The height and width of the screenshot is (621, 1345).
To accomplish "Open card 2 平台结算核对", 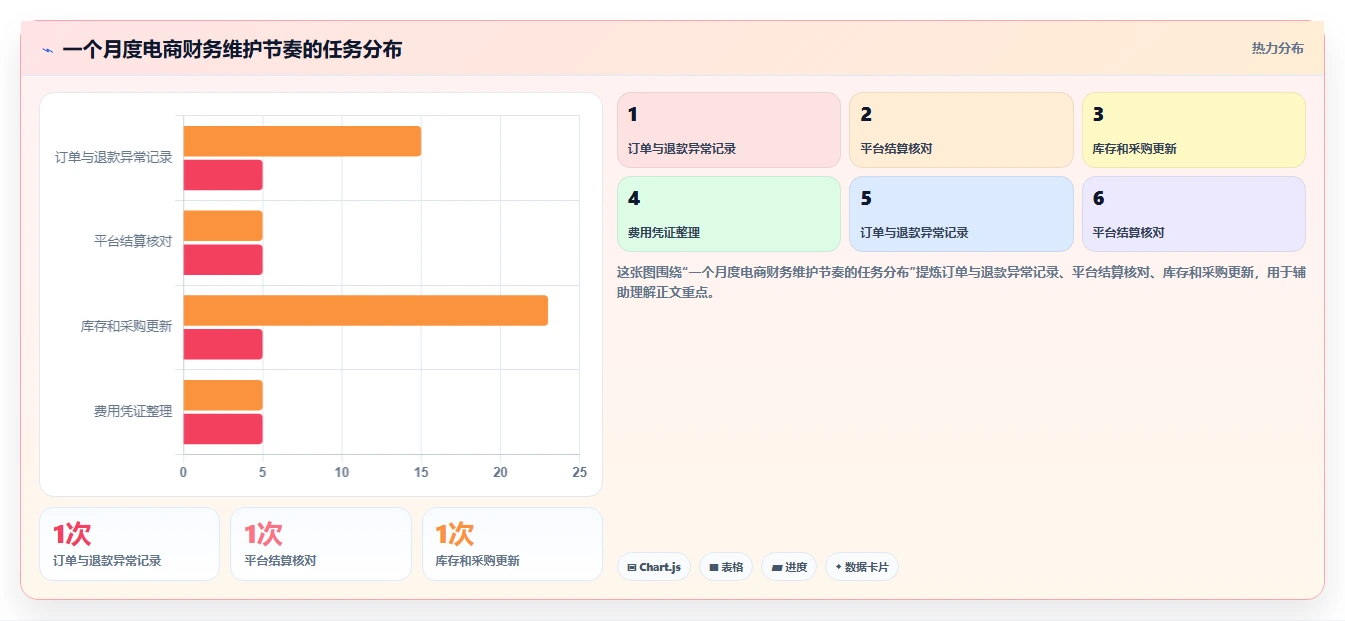I will (961, 130).
